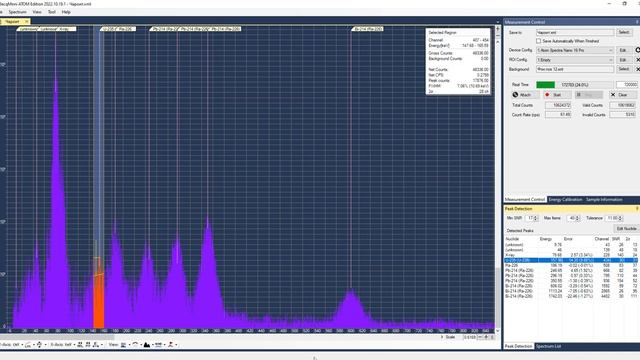Select the Measurement Control tab
Image resolution: width=640 pixels, height=360 pixels.
[525, 200]
